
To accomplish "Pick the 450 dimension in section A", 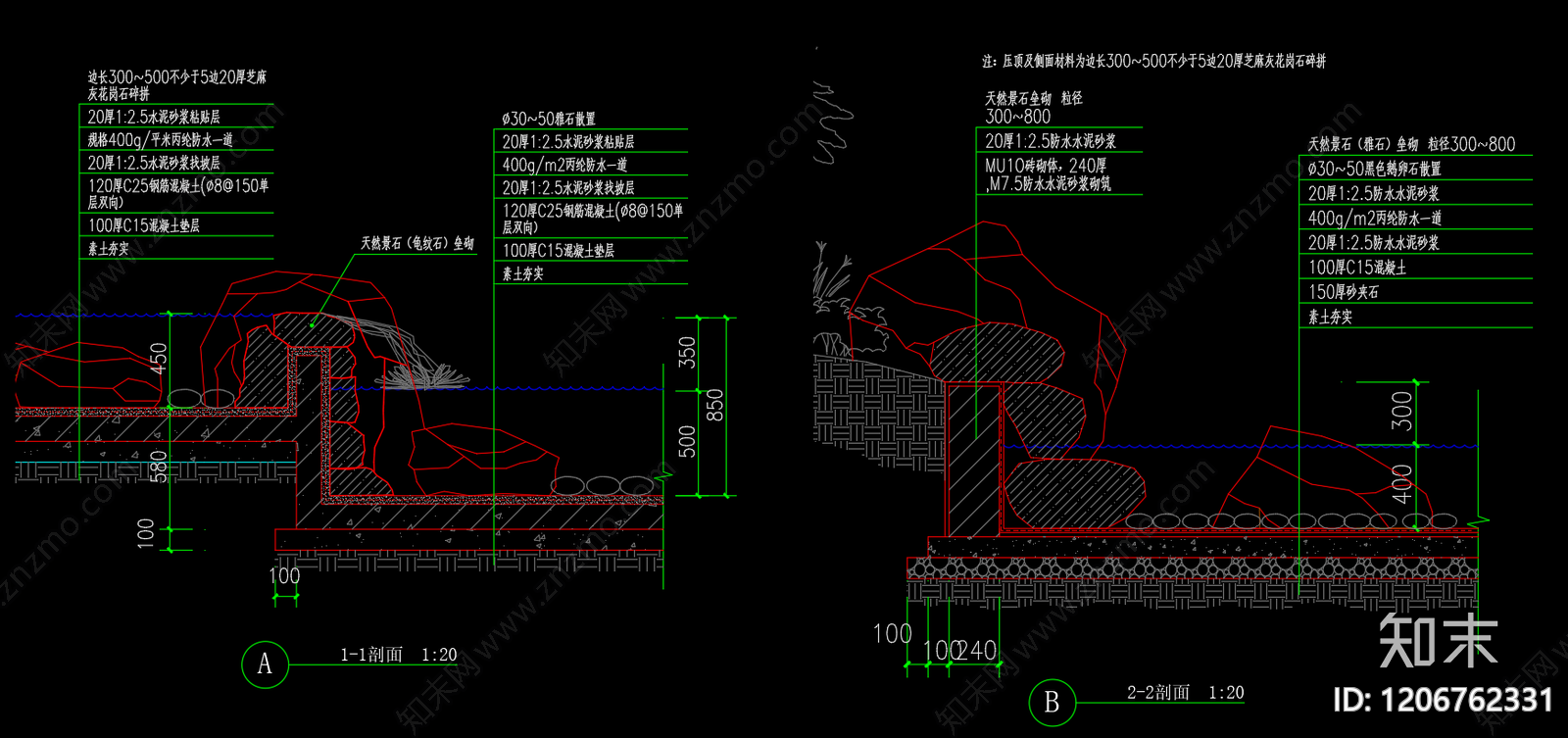I will coord(158,358).
